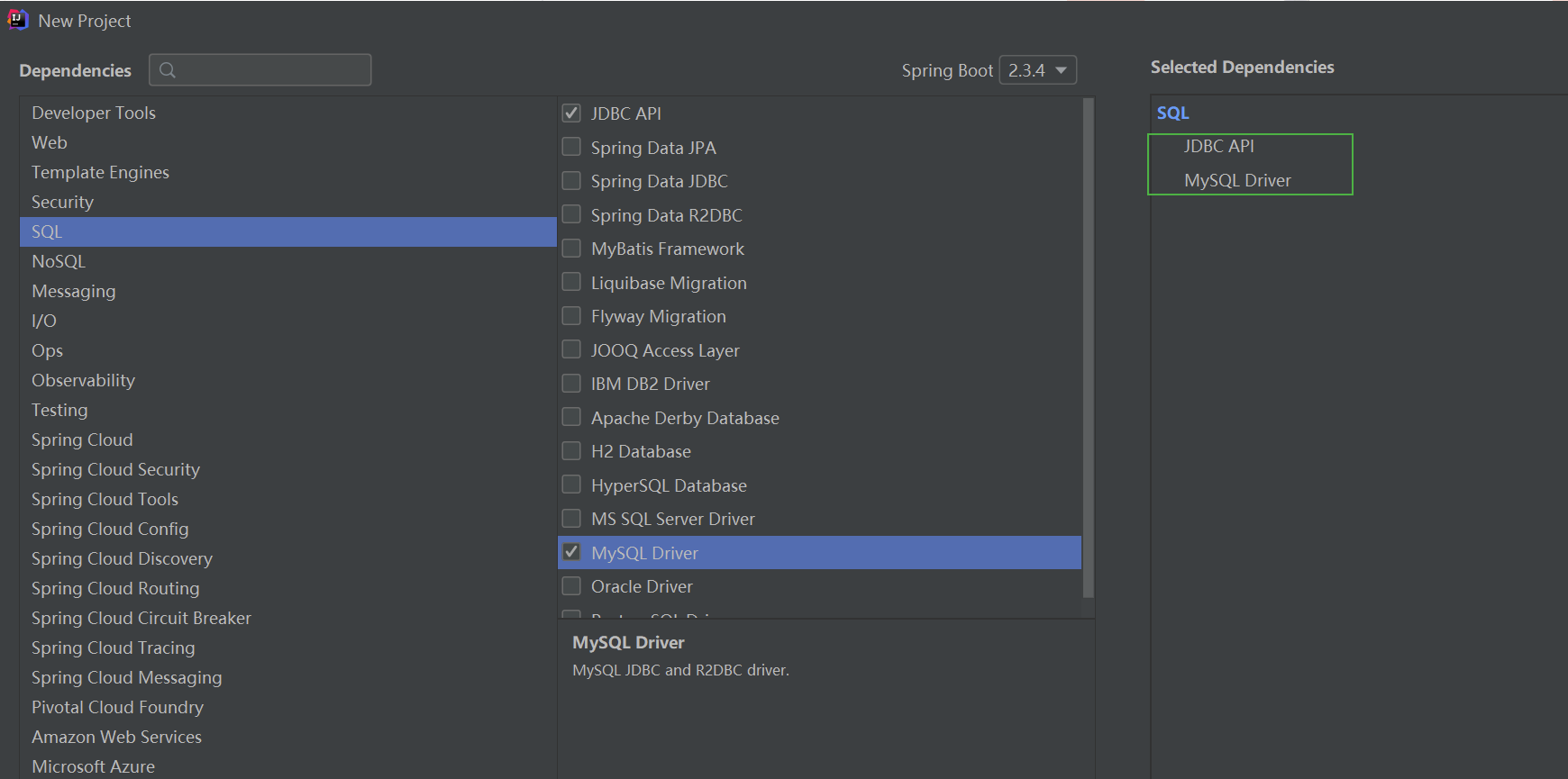Screen dimensions: 1568x779
Task: Open the Spring Boot version dropdown
Action: point(1038,70)
